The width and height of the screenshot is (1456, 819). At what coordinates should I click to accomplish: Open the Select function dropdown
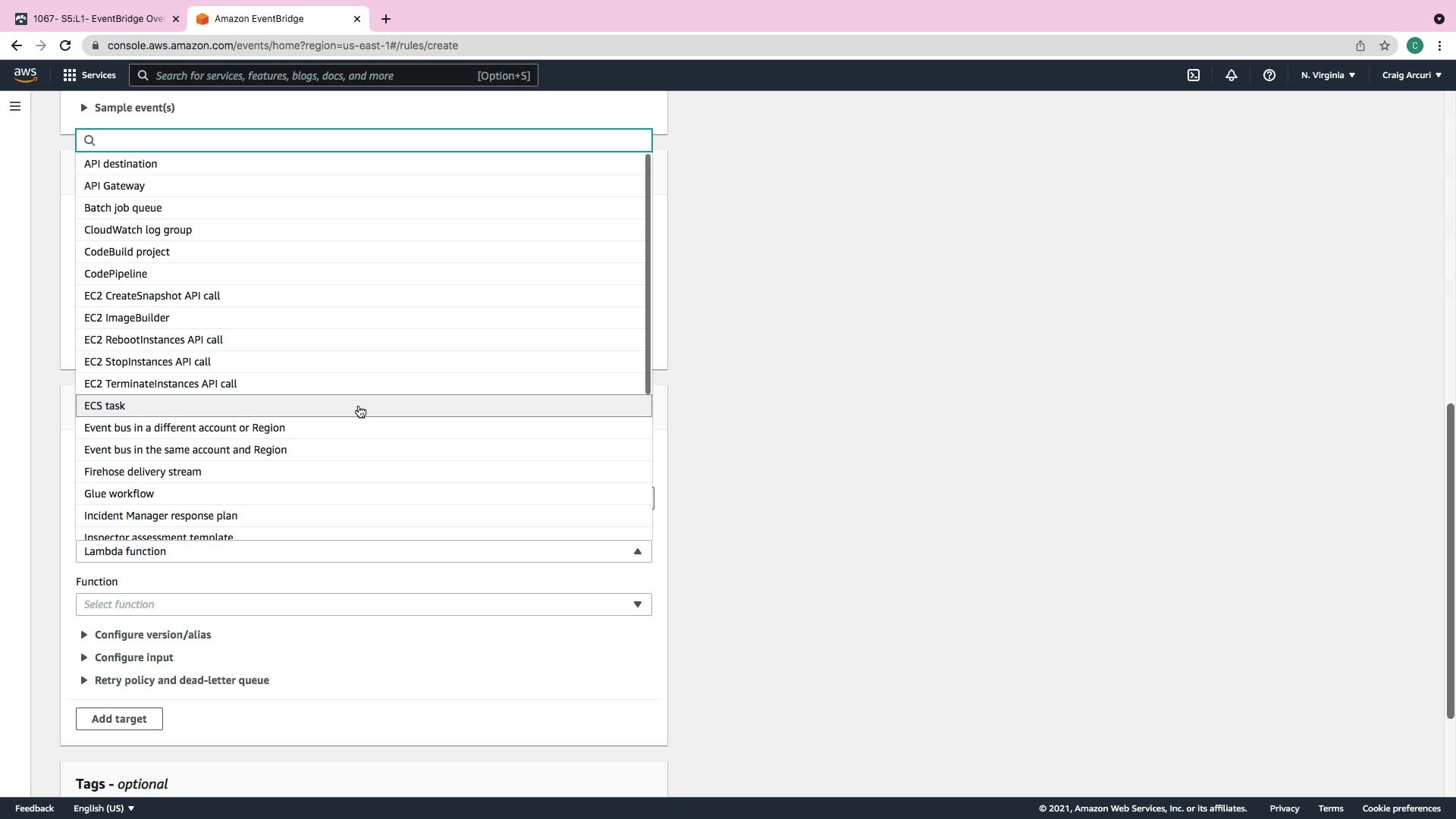click(363, 604)
